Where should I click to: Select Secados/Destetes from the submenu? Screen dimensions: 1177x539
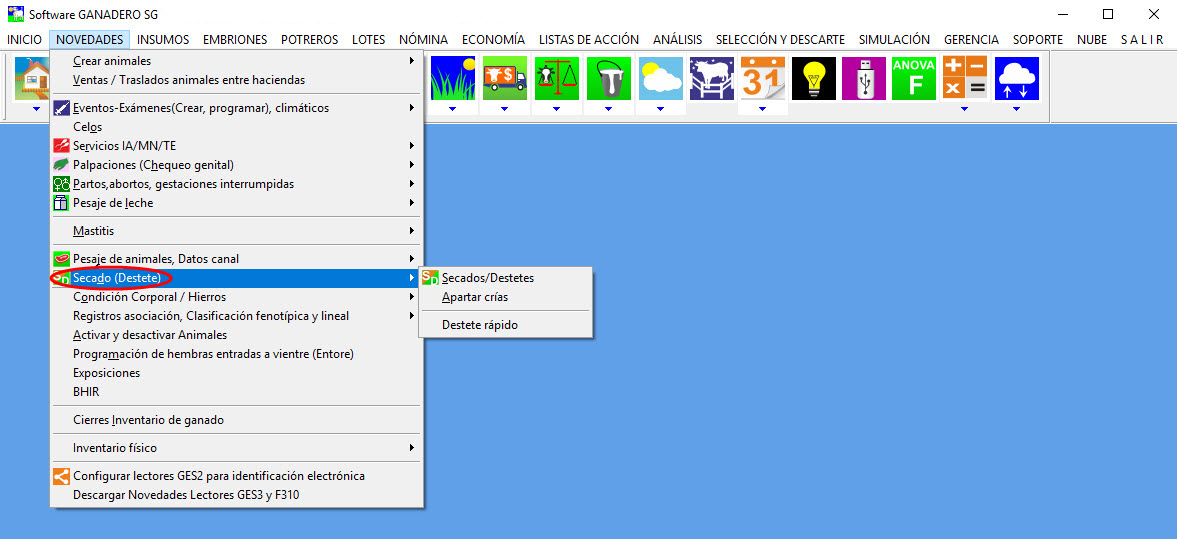tap(487, 278)
